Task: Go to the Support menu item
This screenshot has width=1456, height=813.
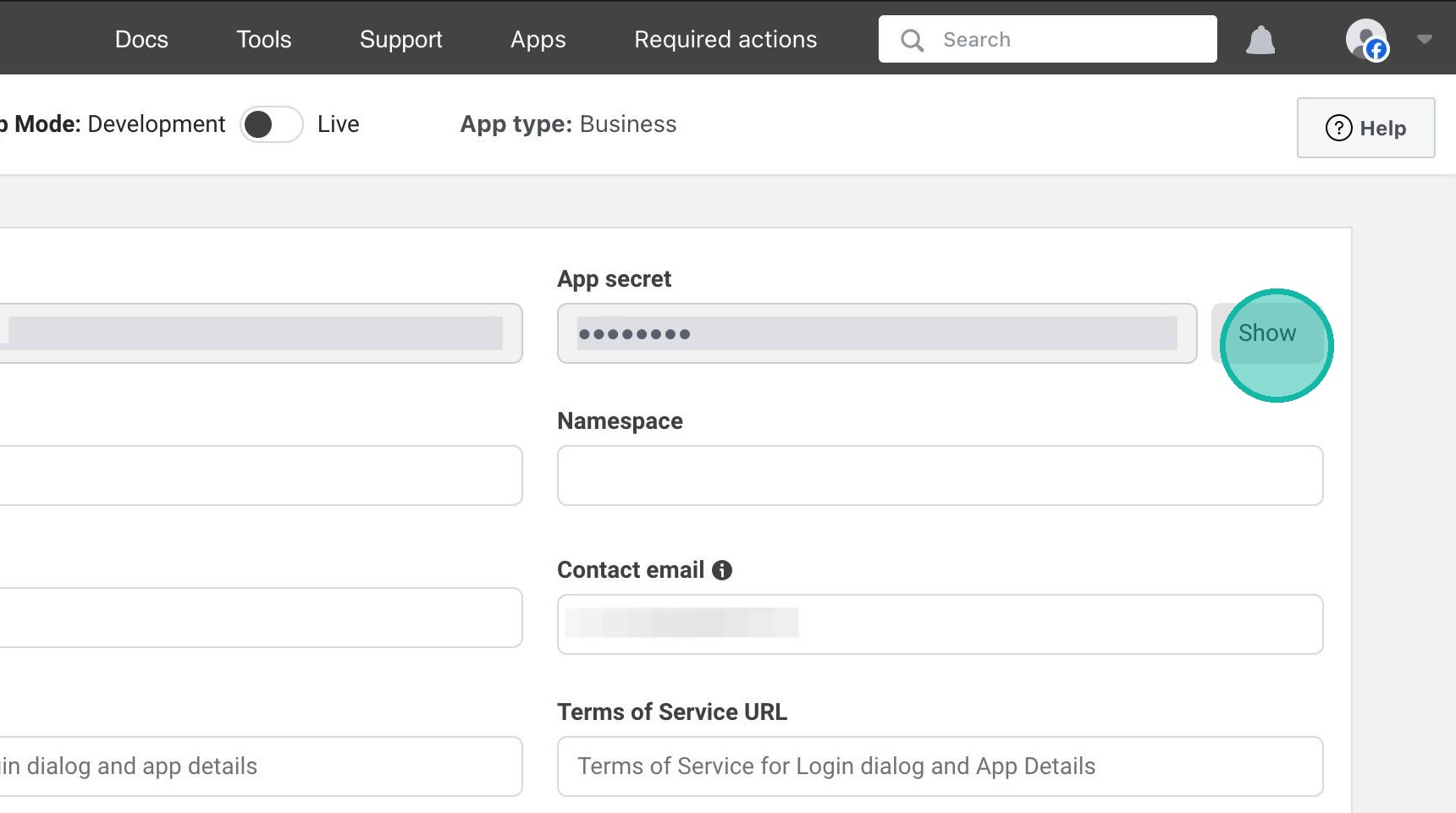Action: [400, 40]
